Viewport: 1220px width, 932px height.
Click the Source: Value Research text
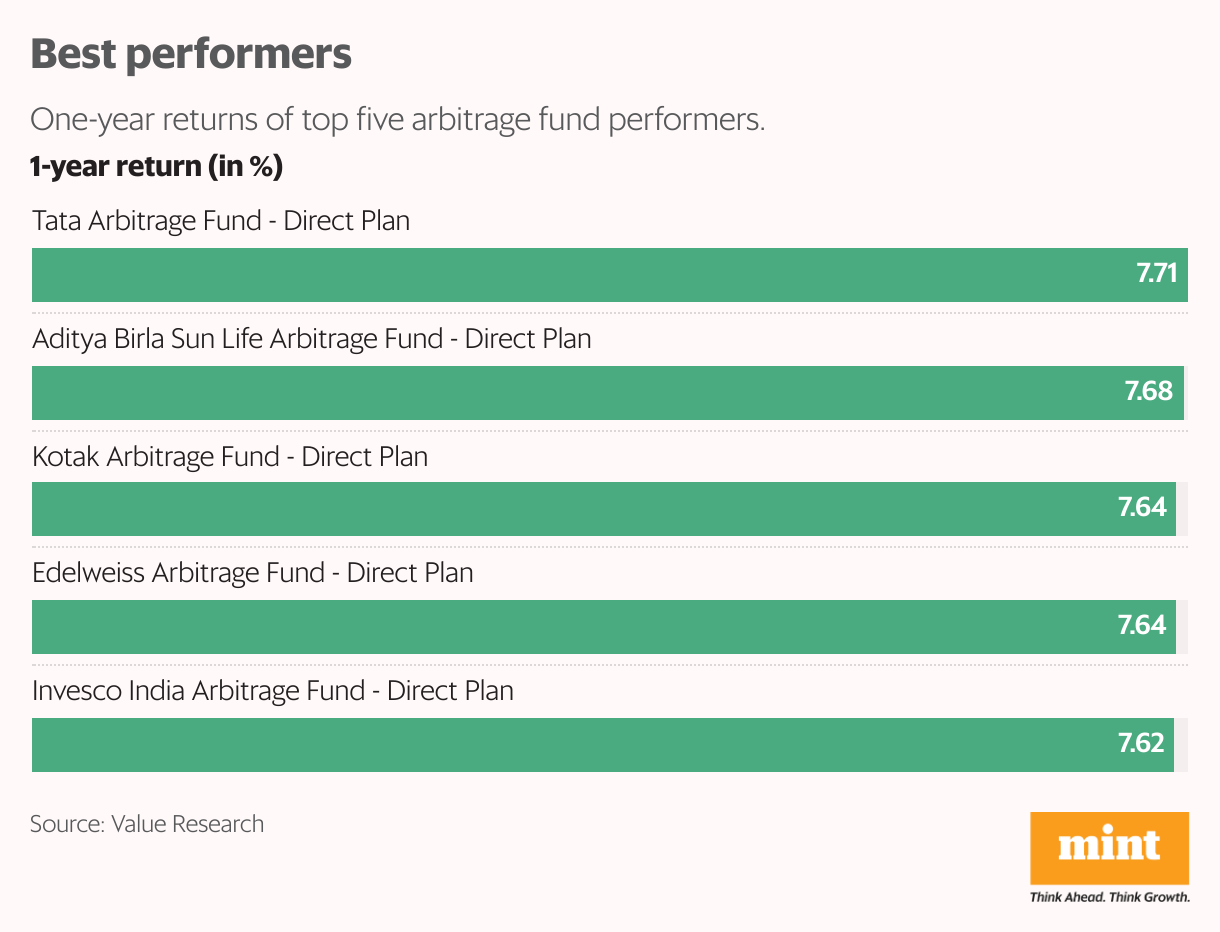[147, 824]
